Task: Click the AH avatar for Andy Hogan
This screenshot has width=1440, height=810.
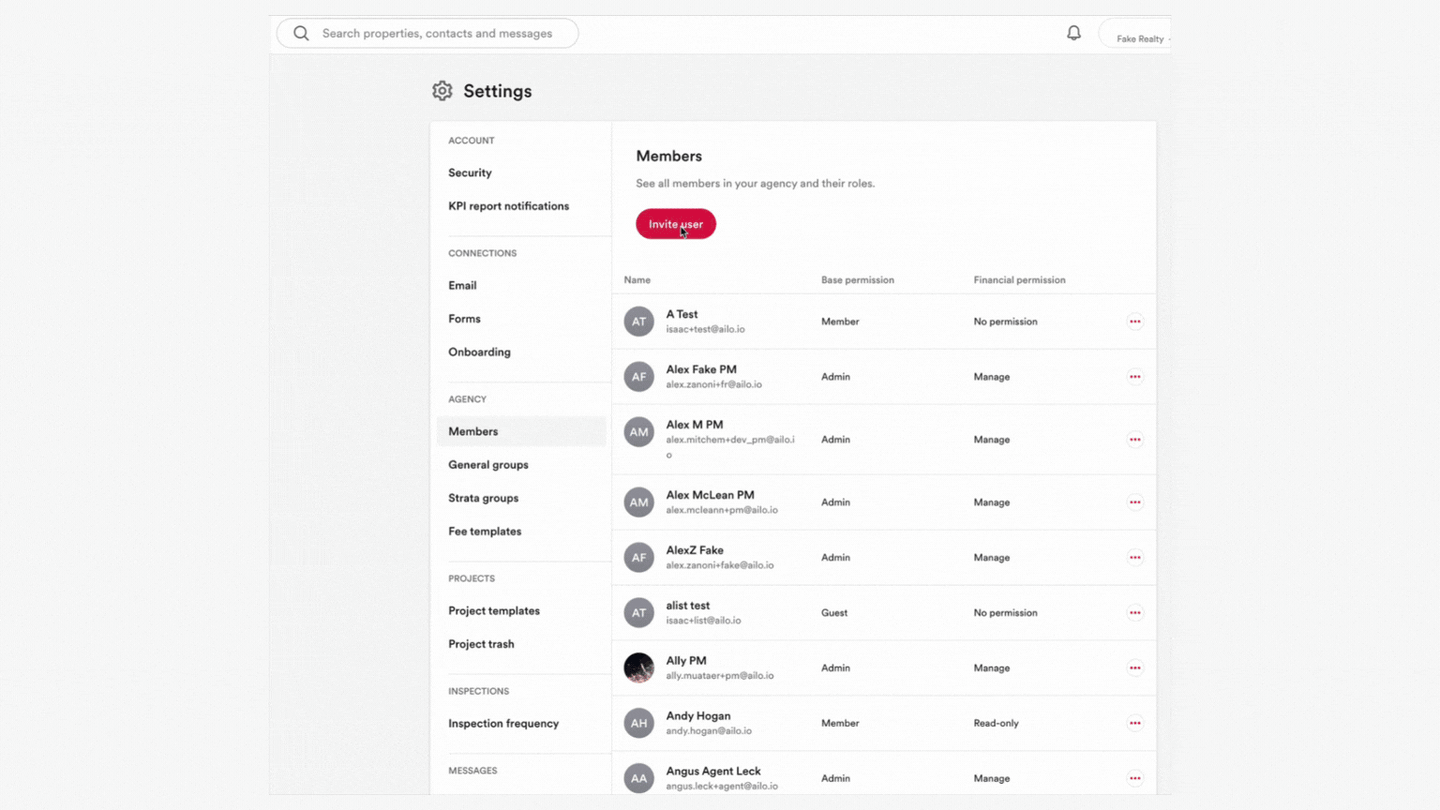Action: 639,723
